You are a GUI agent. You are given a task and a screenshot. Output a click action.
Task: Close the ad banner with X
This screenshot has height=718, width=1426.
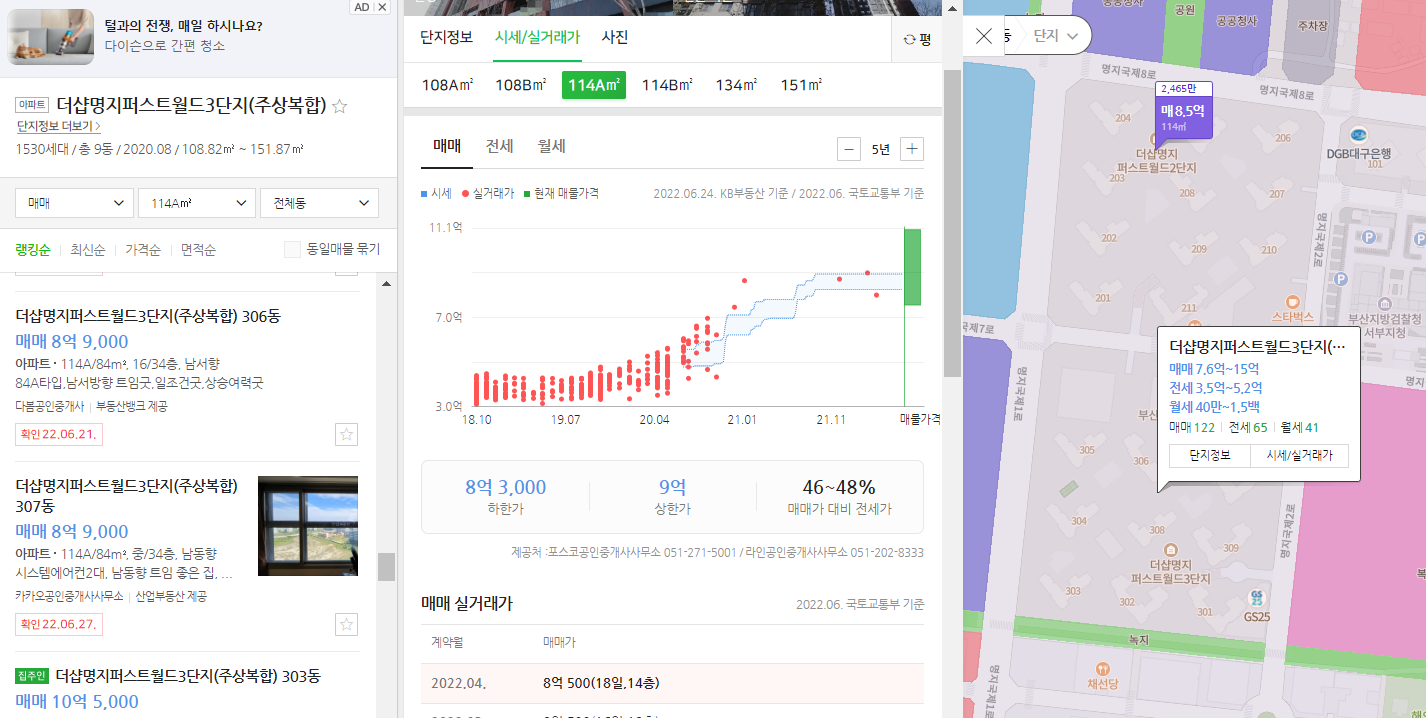(383, 7)
